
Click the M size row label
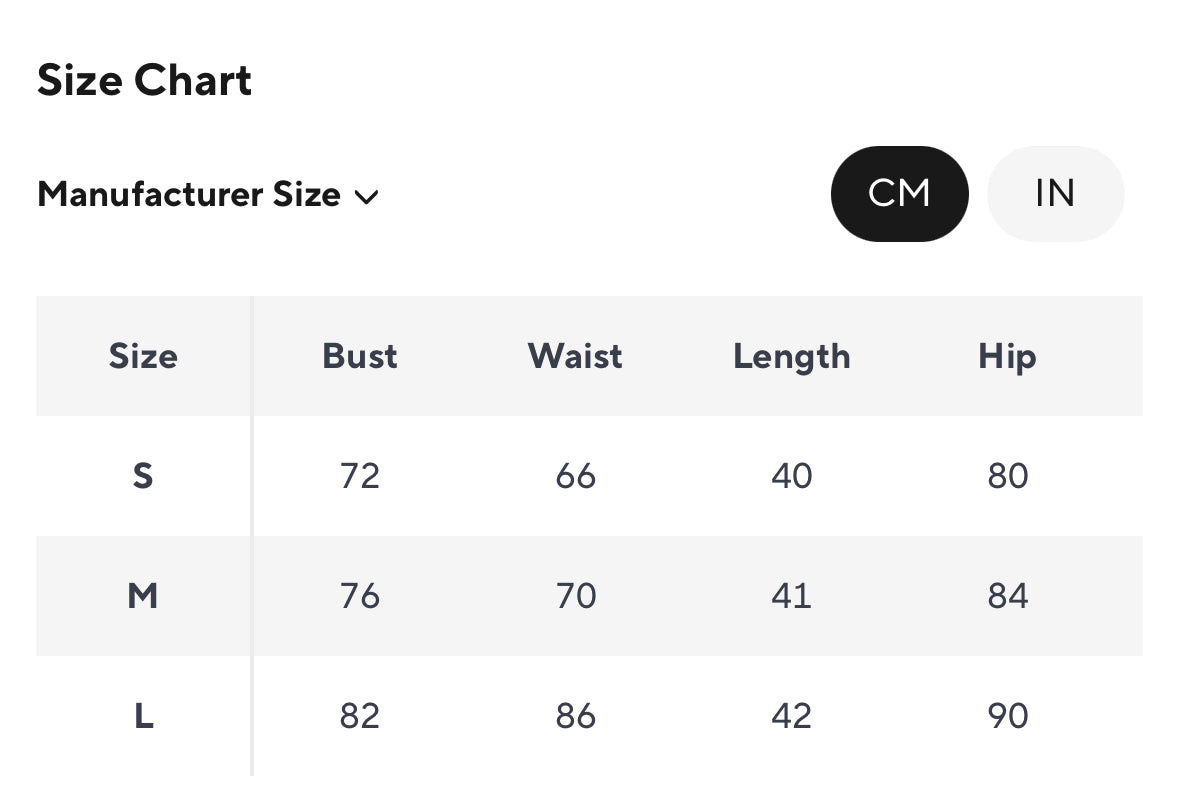143,596
